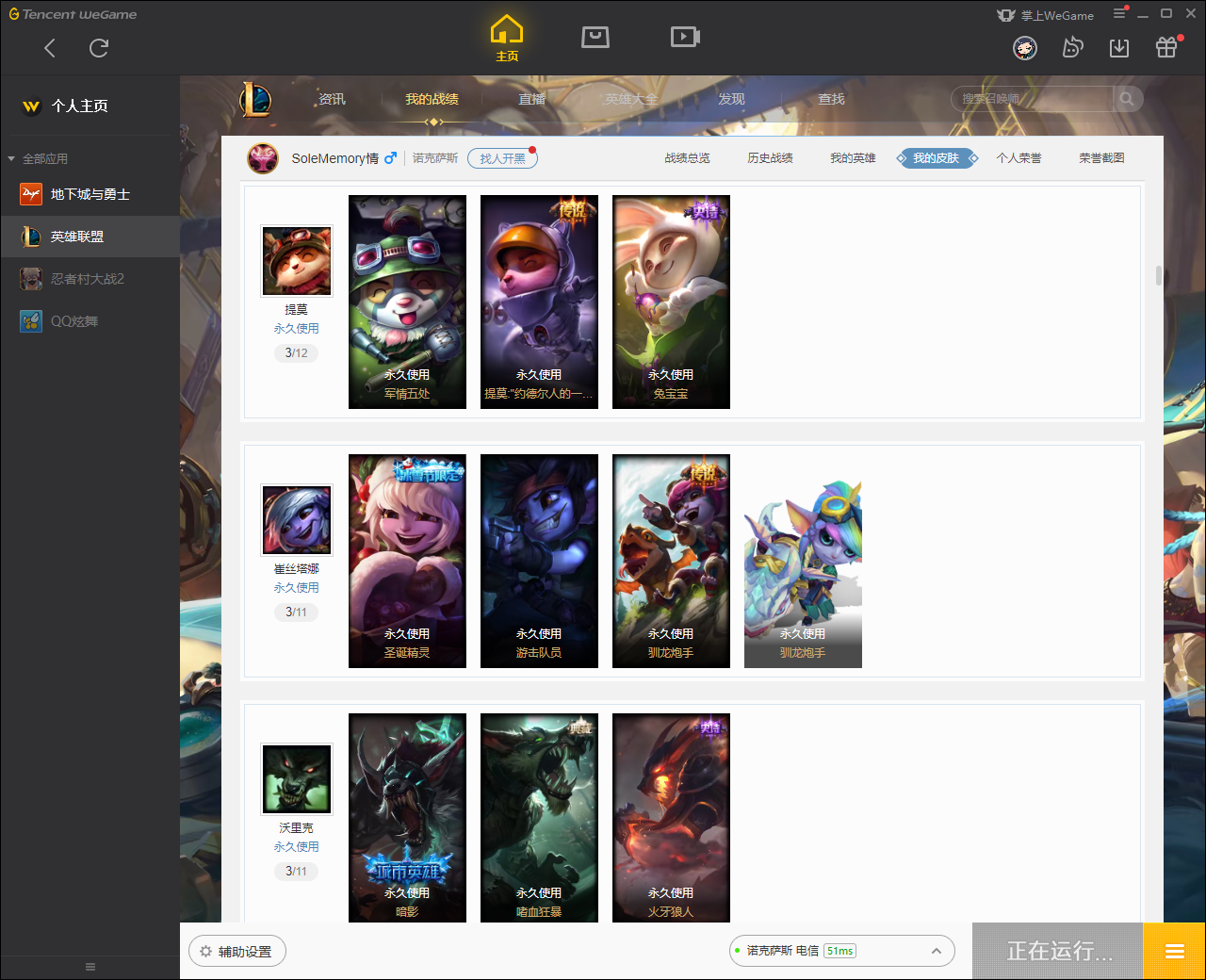1206x980 pixels.
Task: Open the user avatar profile icon
Action: (x=1025, y=48)
